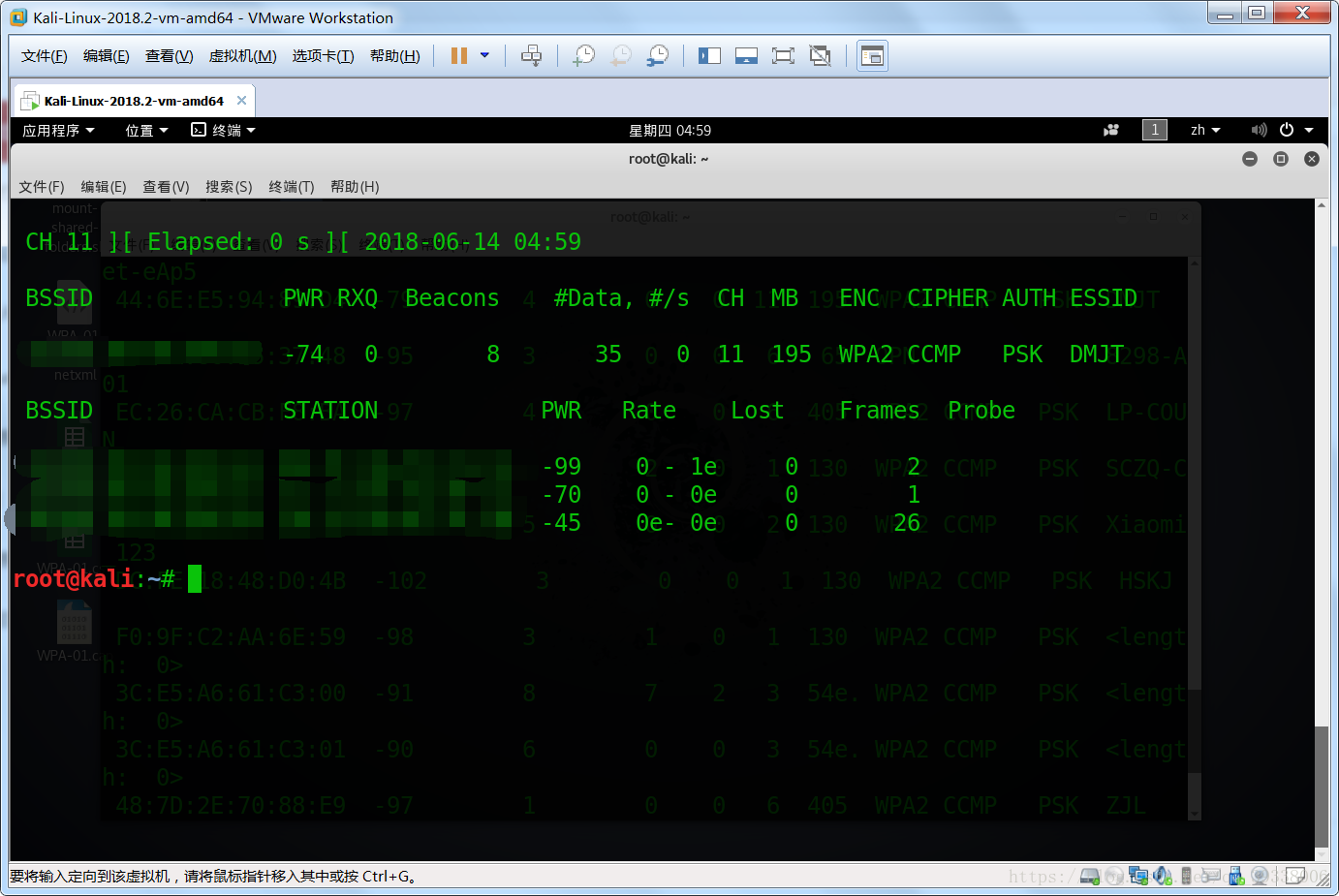Viewport: 1339px width, 896px height.
Task: Expand the 应用程序 applications menu
Action: click(58, 131)
